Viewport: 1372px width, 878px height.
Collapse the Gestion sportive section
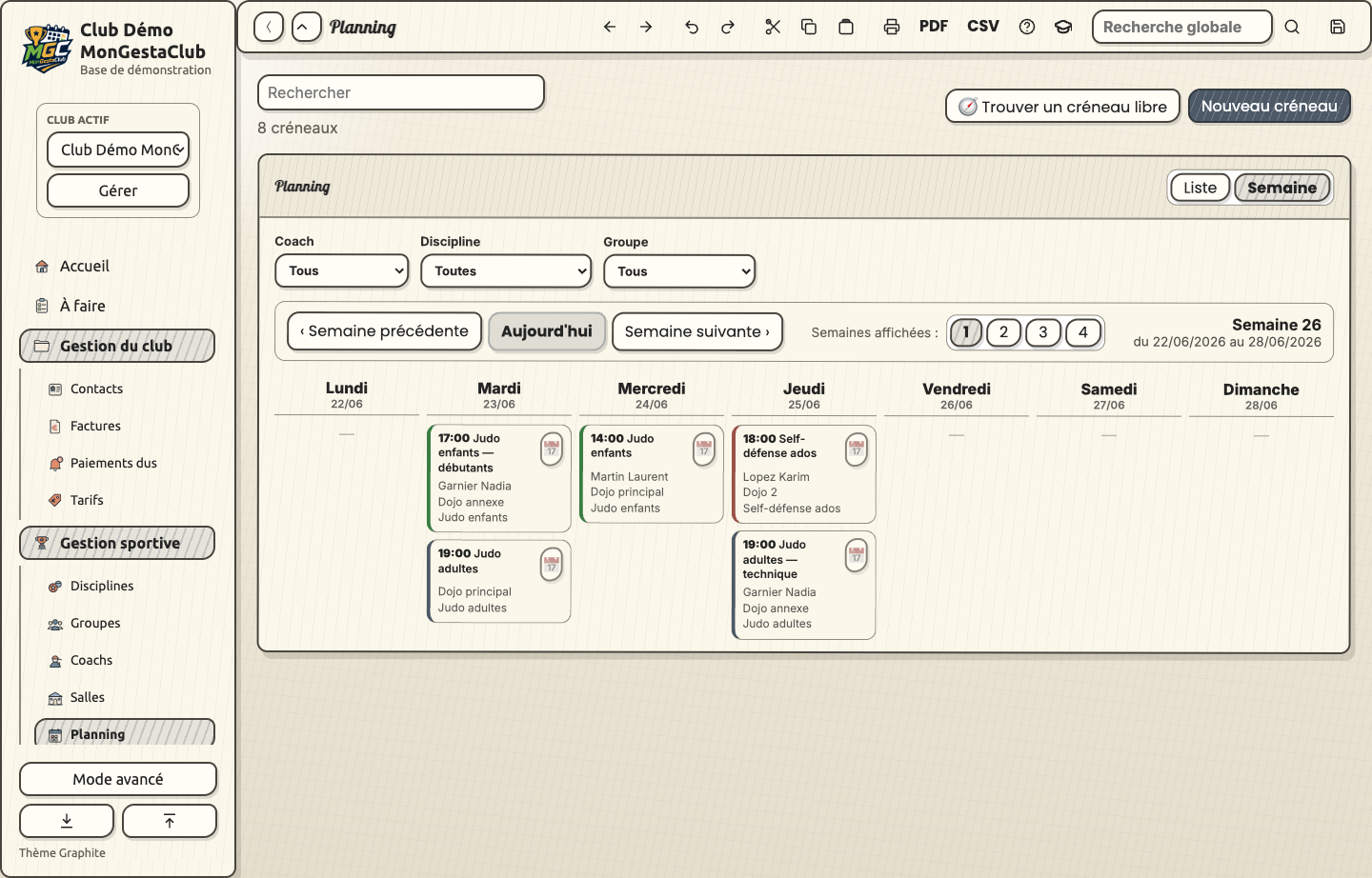click(117, 543)
